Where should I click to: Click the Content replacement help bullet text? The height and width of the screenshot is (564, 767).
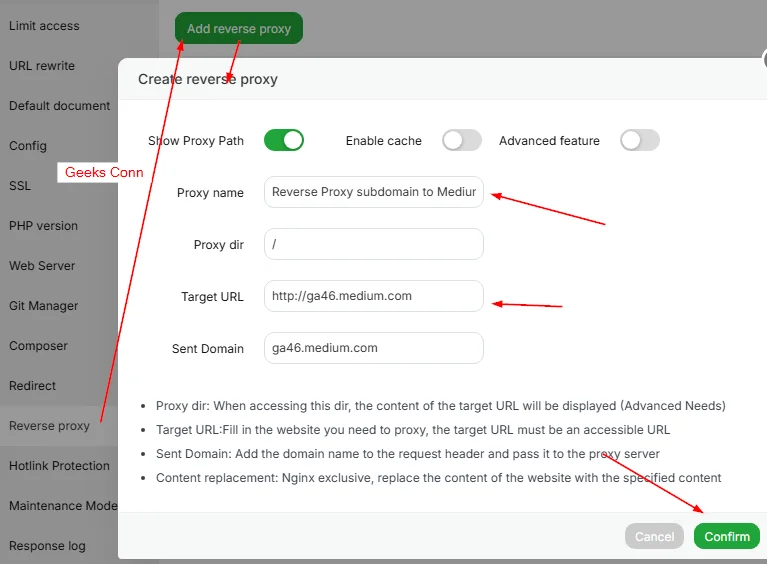438,478
